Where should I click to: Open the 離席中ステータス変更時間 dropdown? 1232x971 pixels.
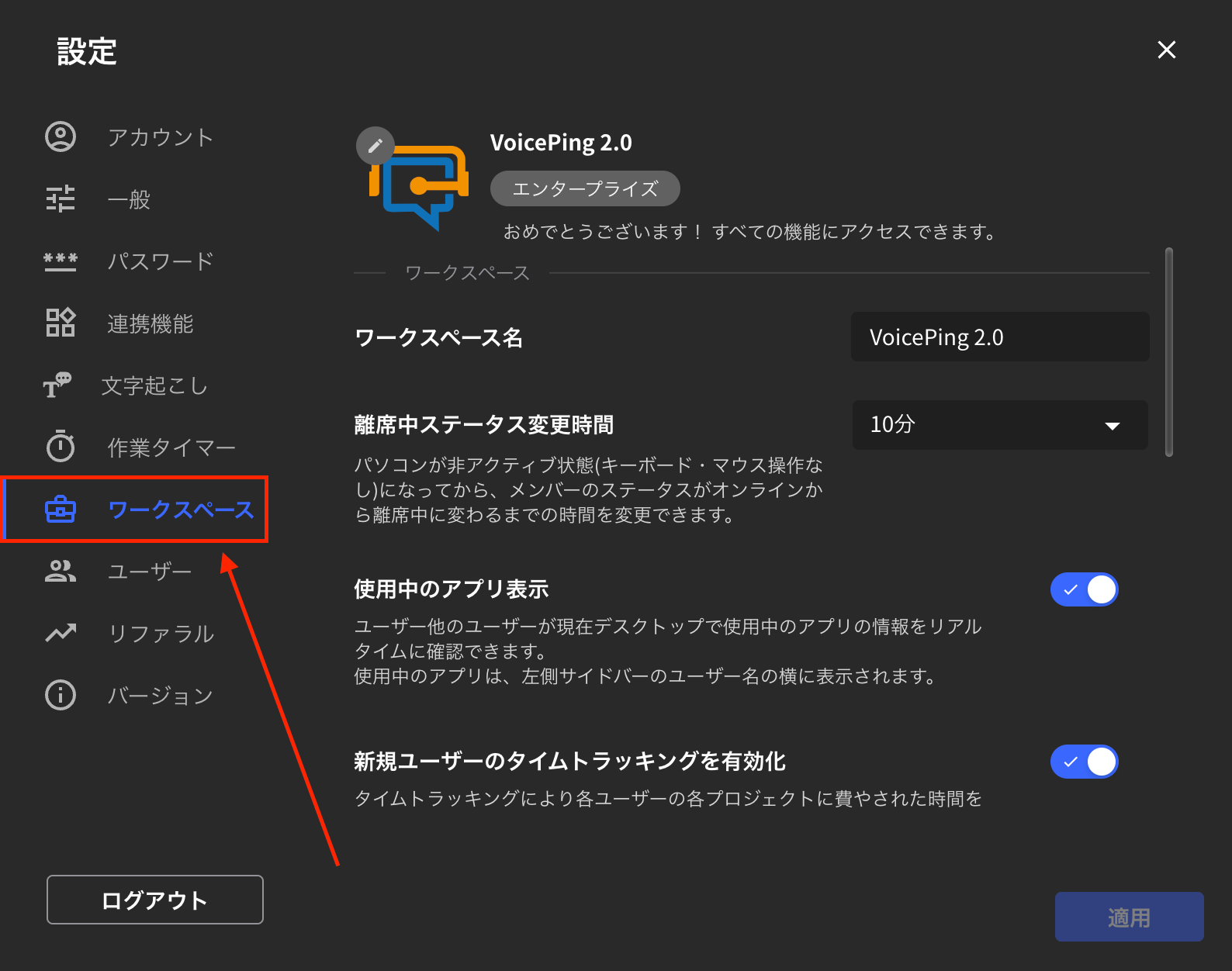click(1000, 424)
